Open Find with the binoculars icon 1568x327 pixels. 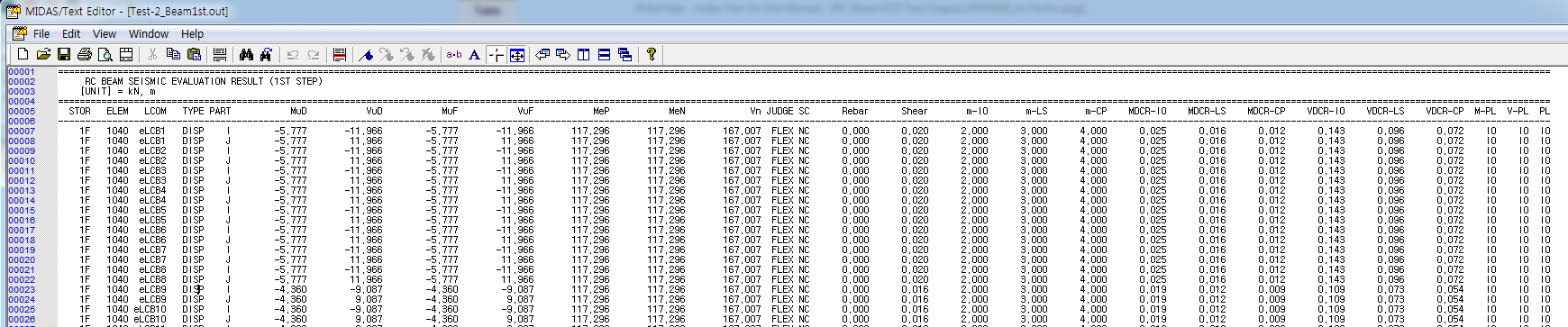246,55
